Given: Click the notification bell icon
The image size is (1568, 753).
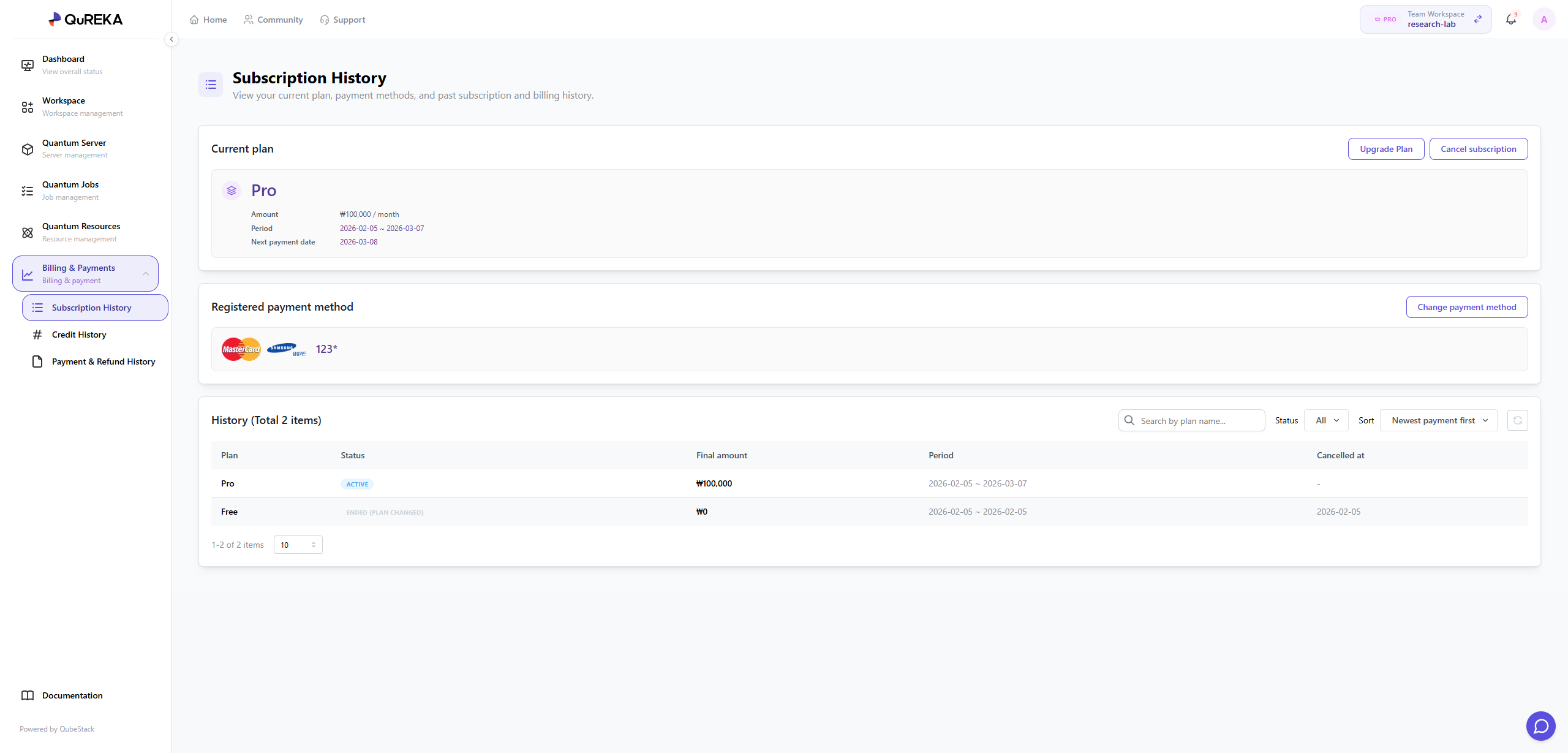Looking at the screenshot, I should (1510, 20).
